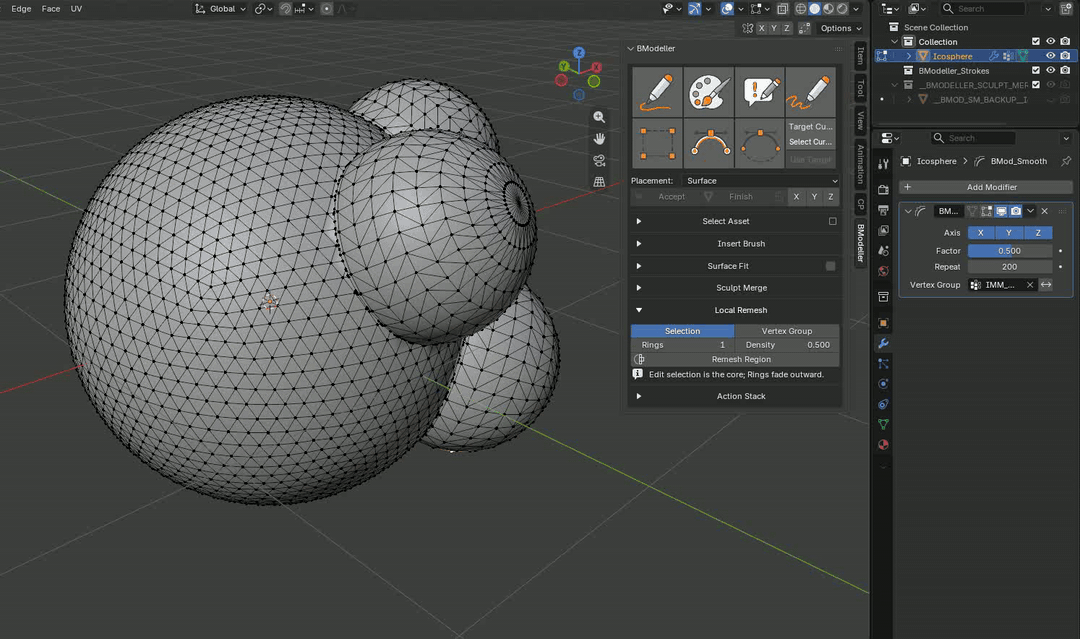This screenshot has width=1080, height=639.
Task: Select the bezier curve handle tool
Action: [x=708, y=143]
